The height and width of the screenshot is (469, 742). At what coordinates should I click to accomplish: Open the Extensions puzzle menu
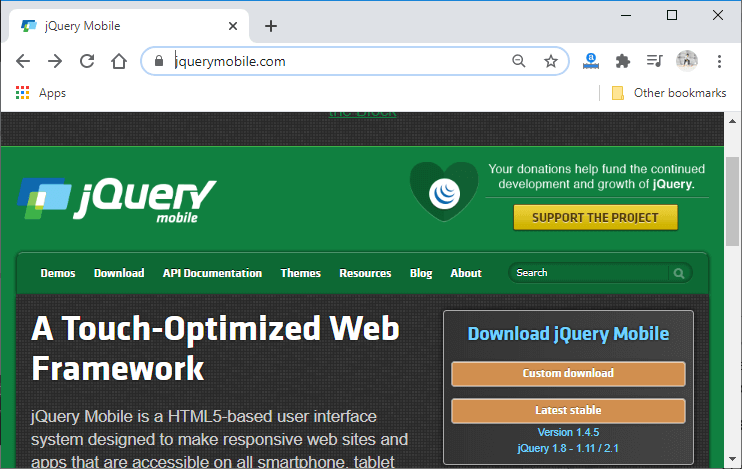tap(623, 61)
